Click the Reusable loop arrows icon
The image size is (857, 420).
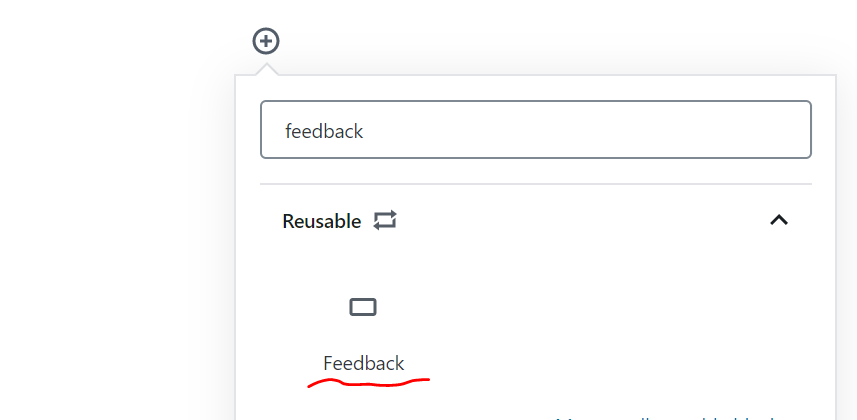click(385, 221)
